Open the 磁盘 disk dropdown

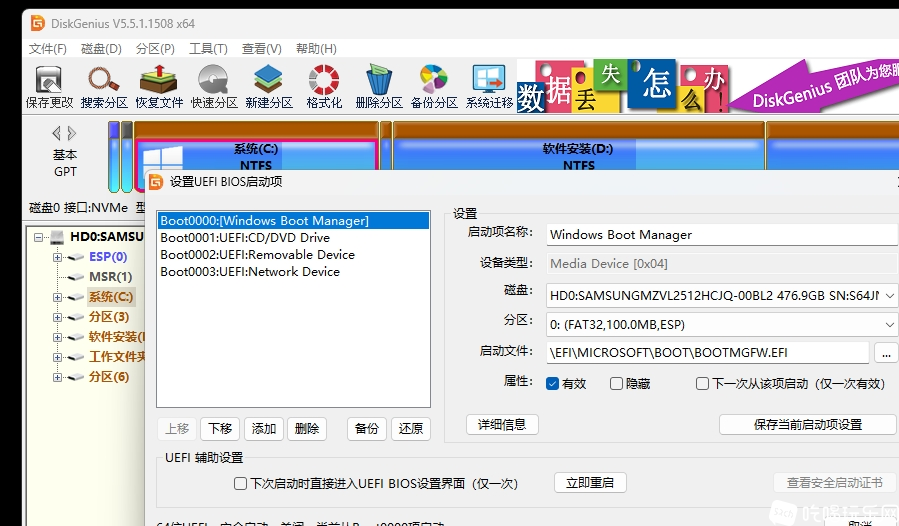click(890, 296)
